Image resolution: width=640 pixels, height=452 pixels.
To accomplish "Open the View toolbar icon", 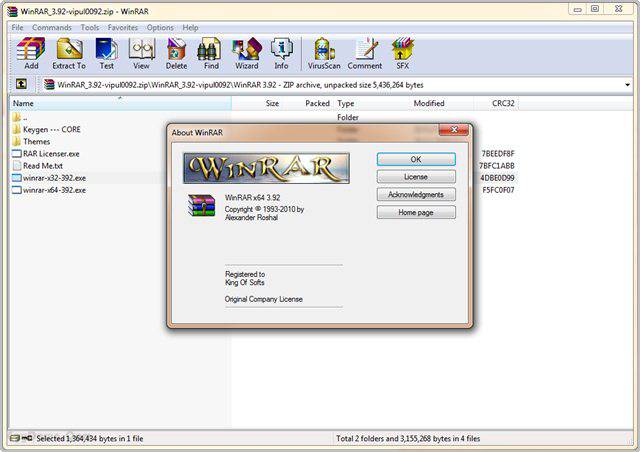I will point(141,53).
